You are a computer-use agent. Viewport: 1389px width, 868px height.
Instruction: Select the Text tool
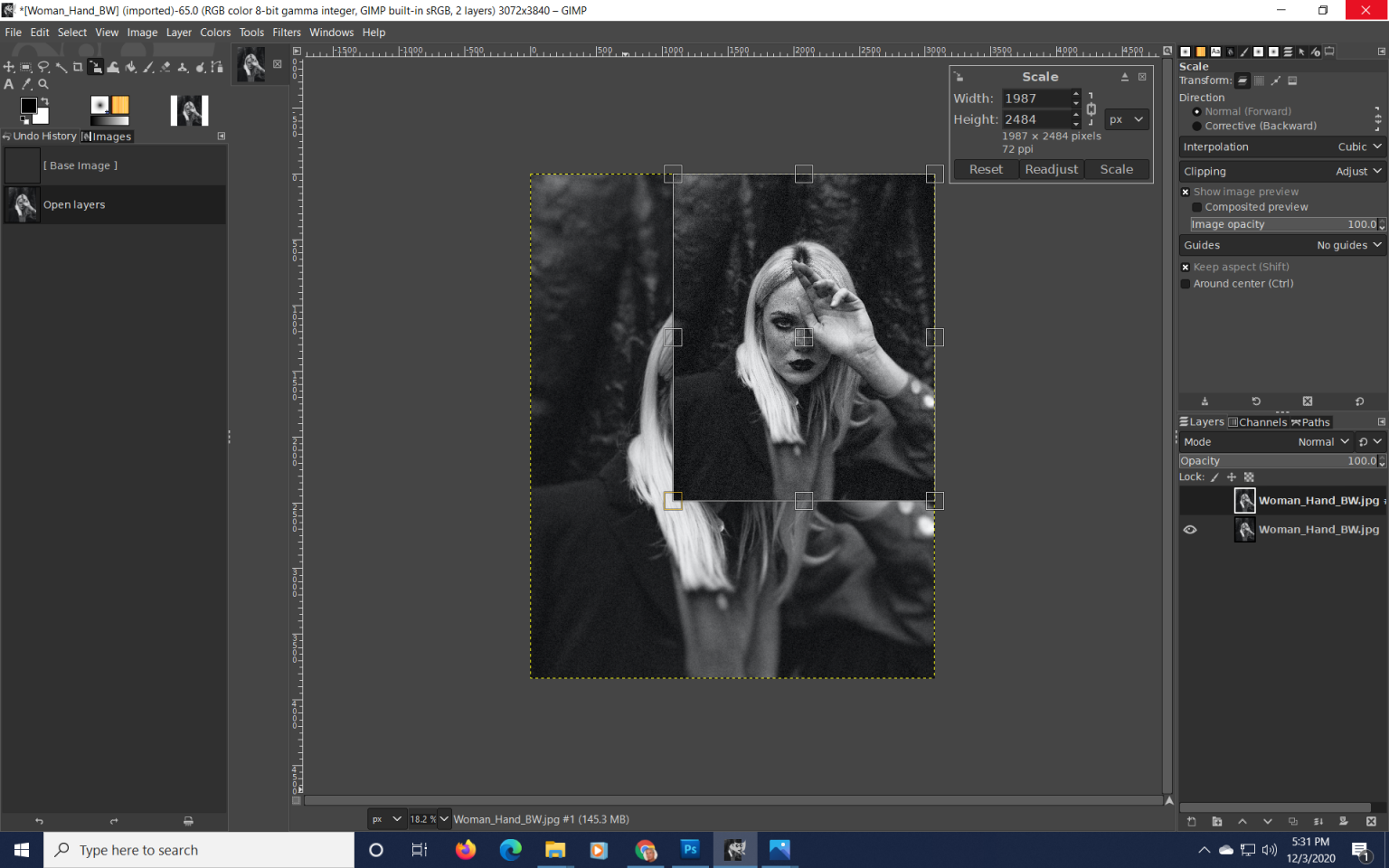(x=9, y=84)
